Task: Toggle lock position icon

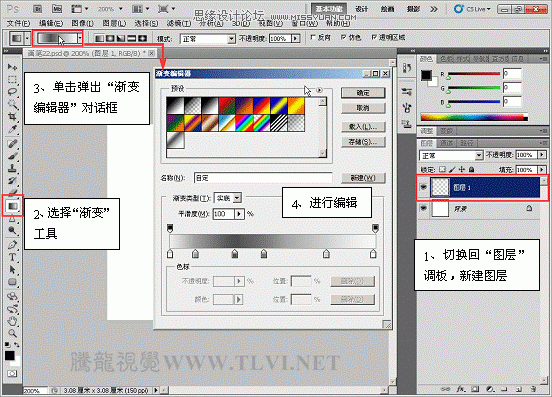Action: point(462,169)
